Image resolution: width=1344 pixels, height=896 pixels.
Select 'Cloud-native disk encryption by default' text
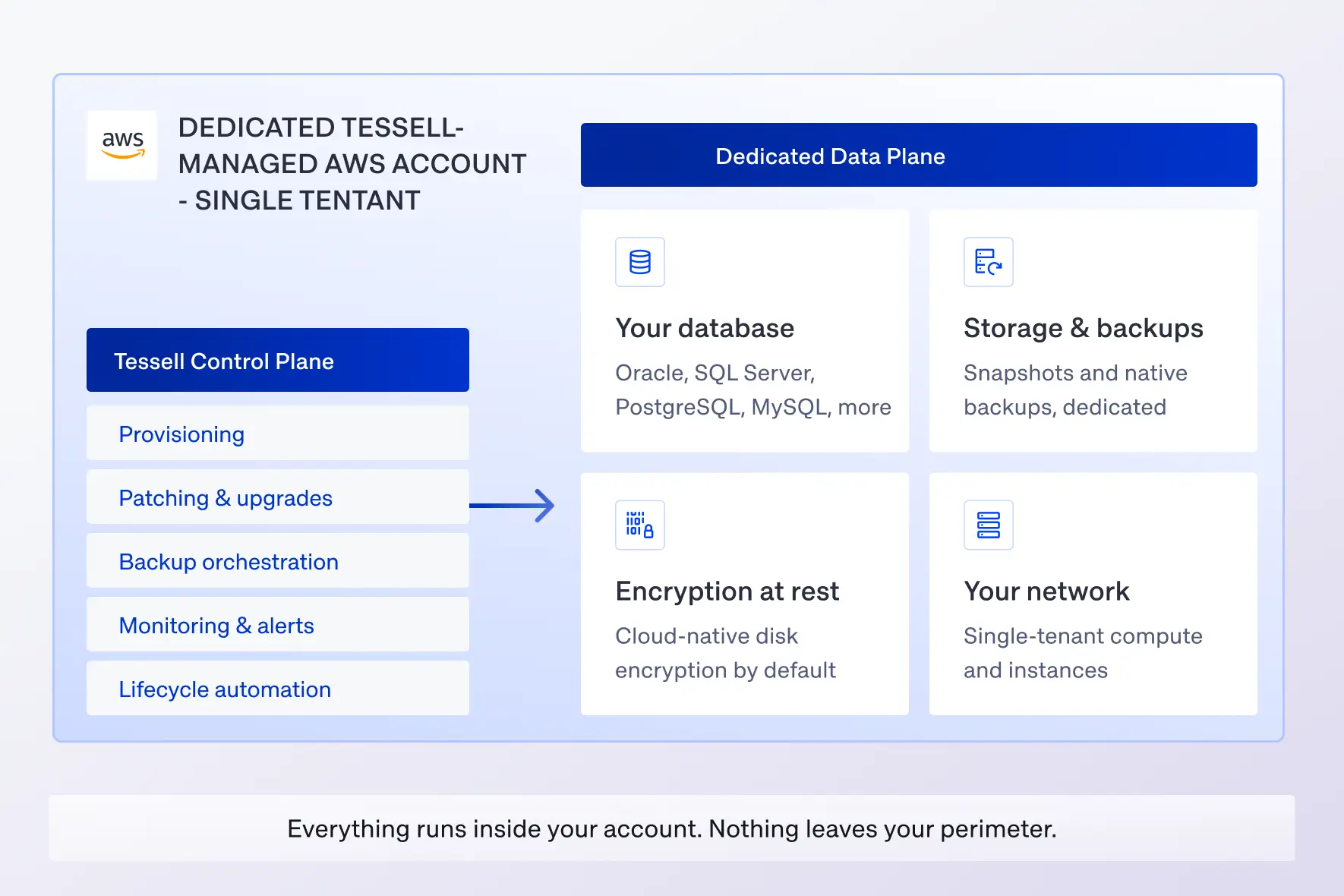coord(725,653)
